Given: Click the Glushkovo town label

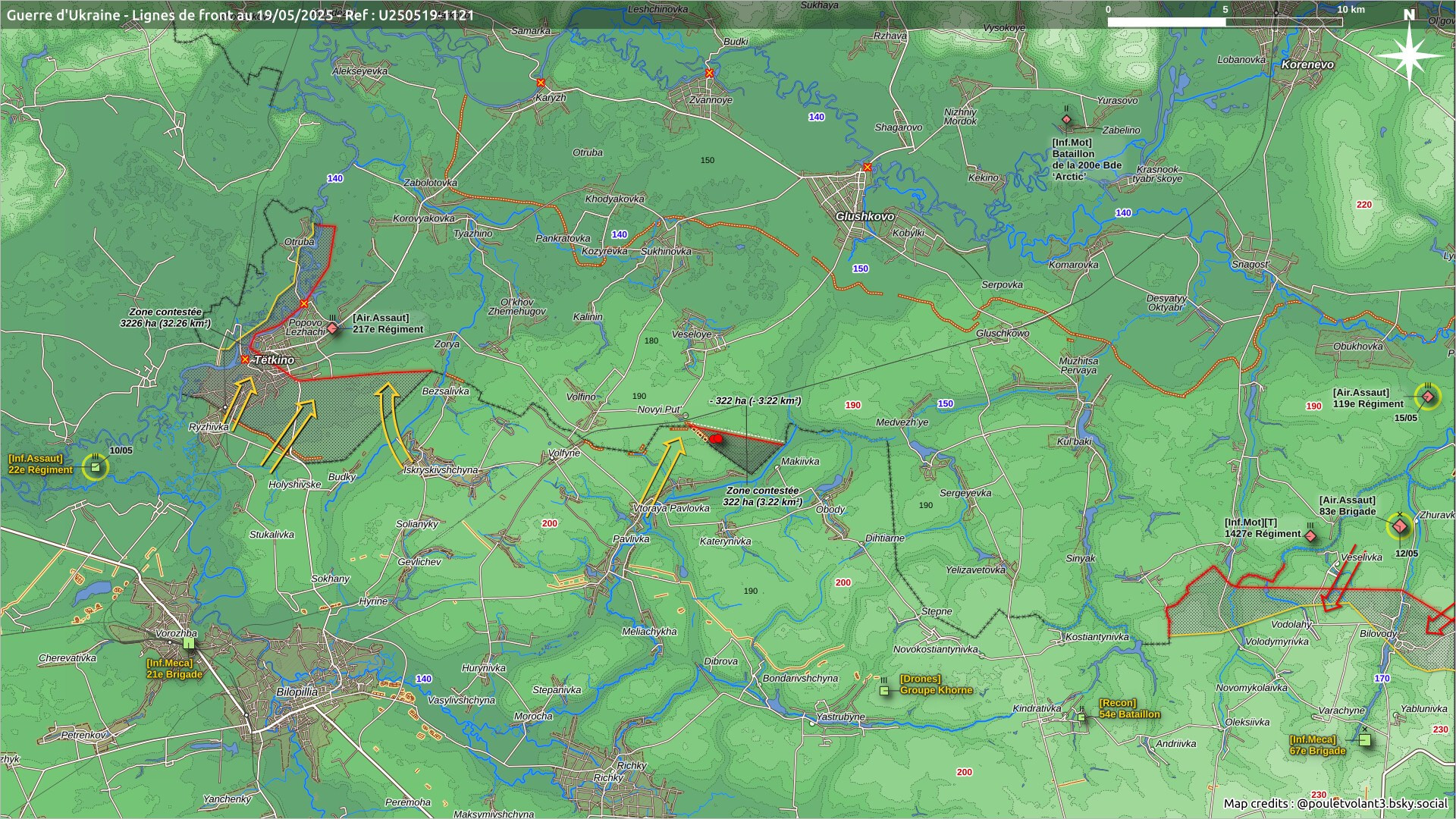Looking at the screenshot, I should coord(864,216).
